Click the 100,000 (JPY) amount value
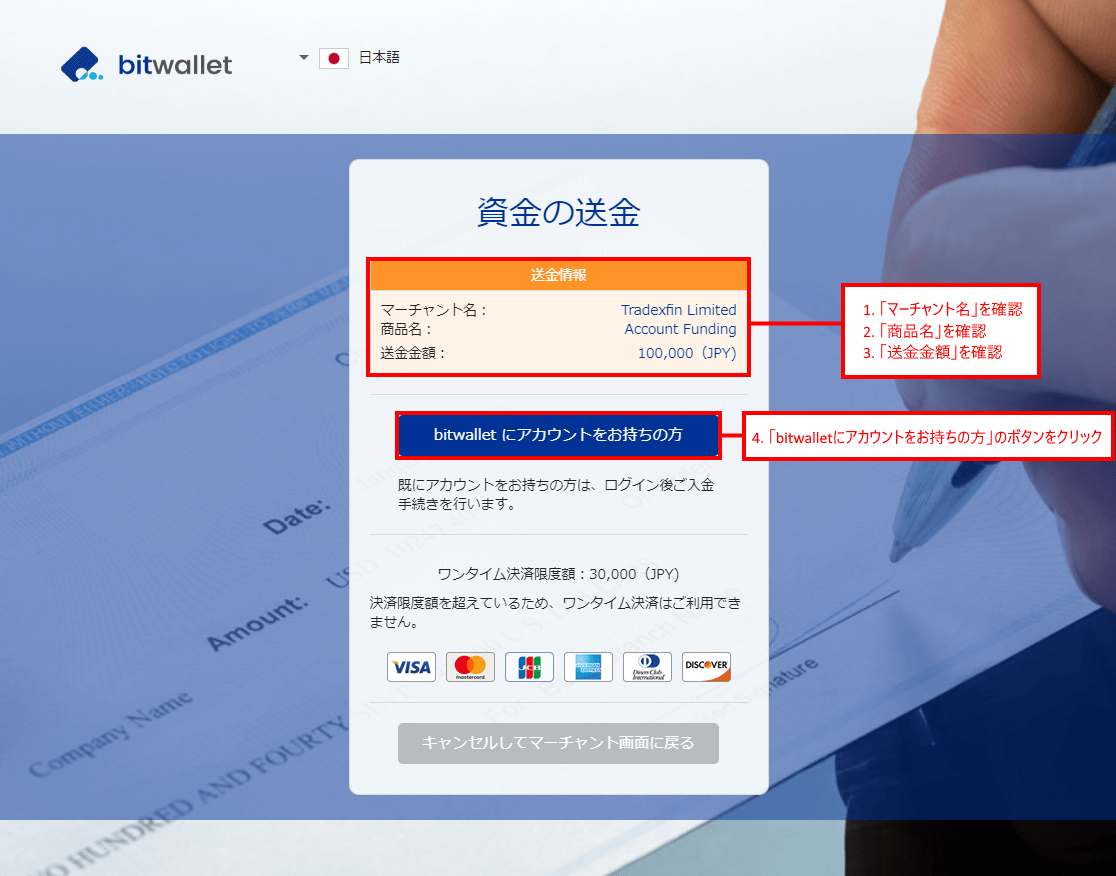The height and width of the screenshot is (876, 1116). coord(686,352)
